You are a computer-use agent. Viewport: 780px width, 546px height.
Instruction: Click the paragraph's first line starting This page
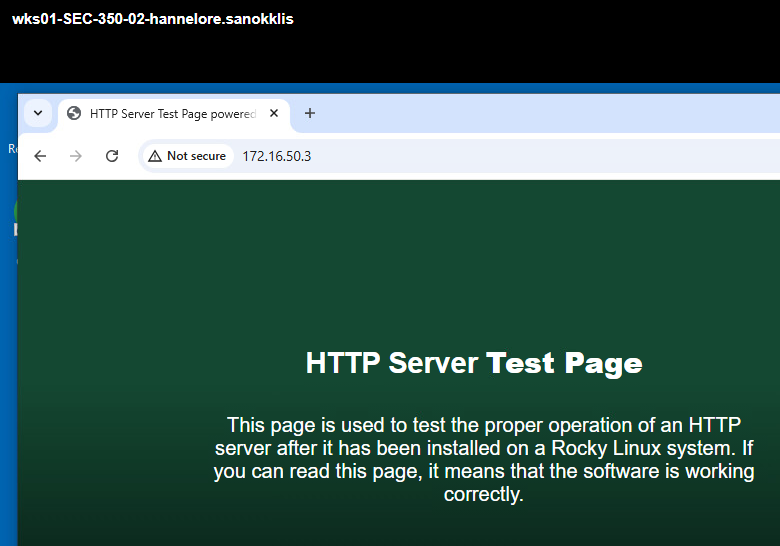click(x=484, y=424)
